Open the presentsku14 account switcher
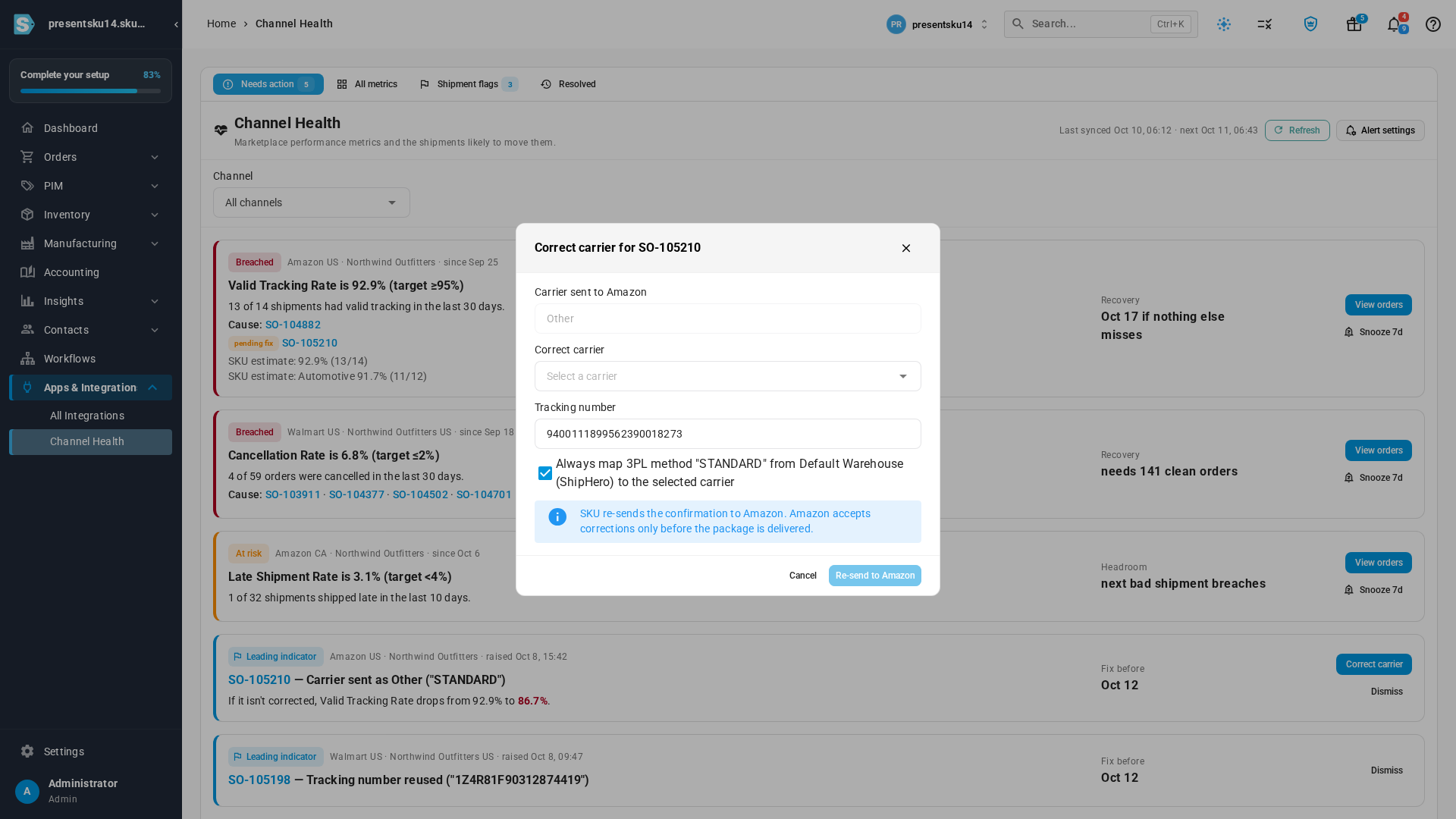Screen dimensions: 1456x819 click(x=937, y=24)
